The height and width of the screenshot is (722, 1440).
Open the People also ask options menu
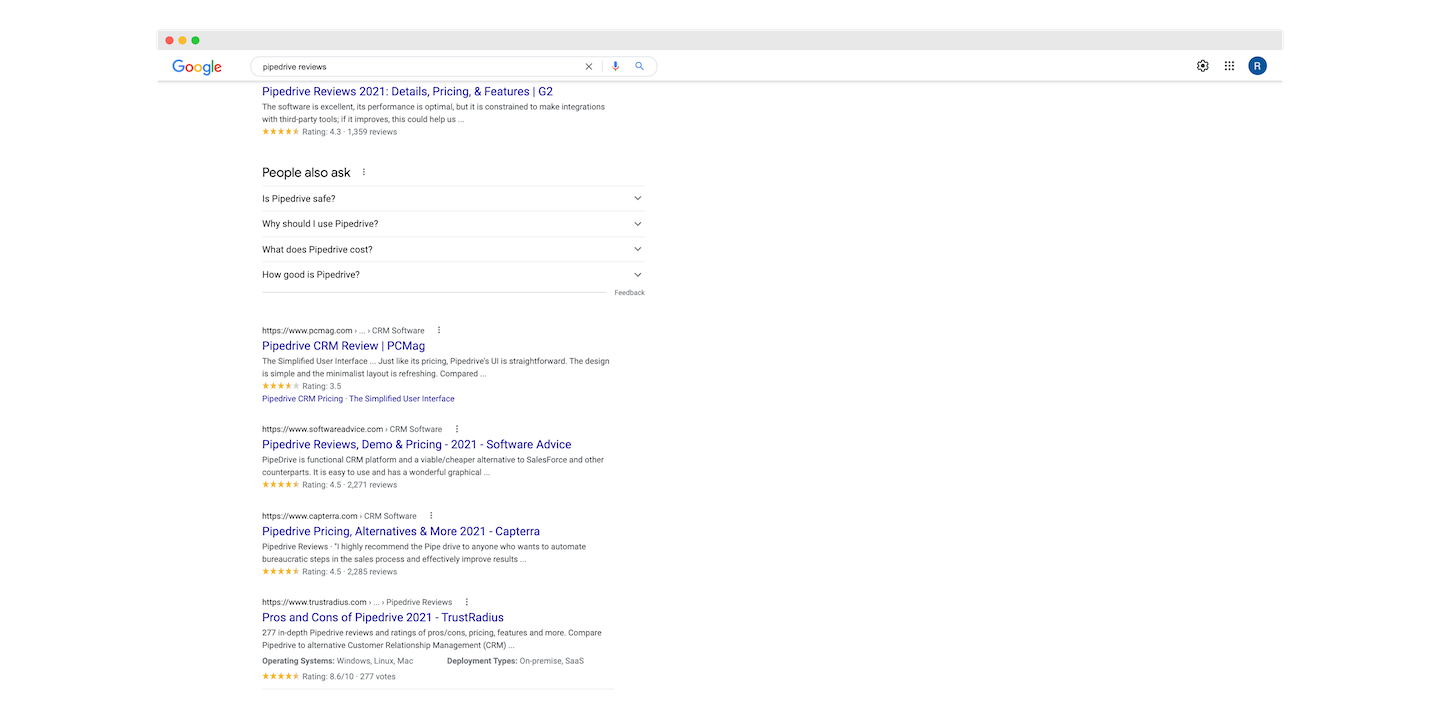(364, 172)
